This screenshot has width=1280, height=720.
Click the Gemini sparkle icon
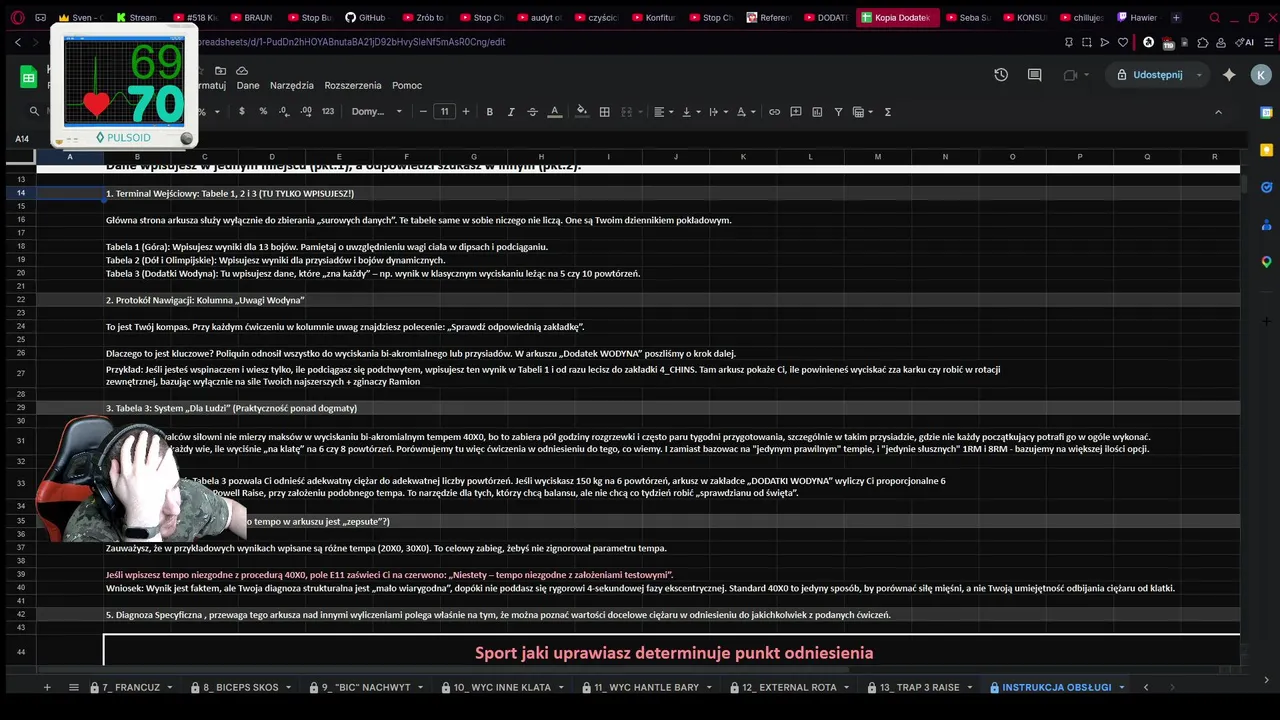(x=1229, y=75)
